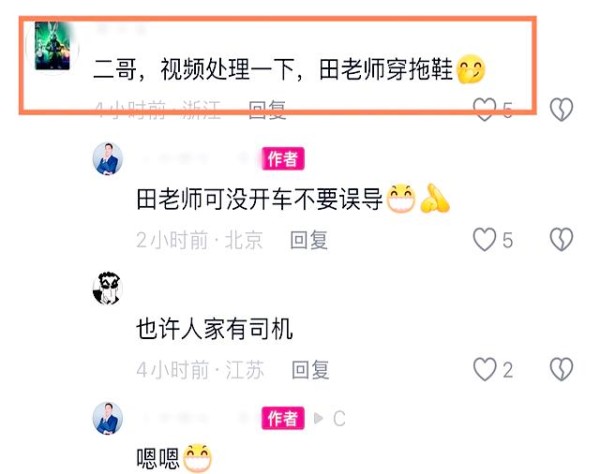Click 回复 under the Jiangsu comment
Viewport: 600px width, 474px height.
pyautogui.click(x=310, y=370)
